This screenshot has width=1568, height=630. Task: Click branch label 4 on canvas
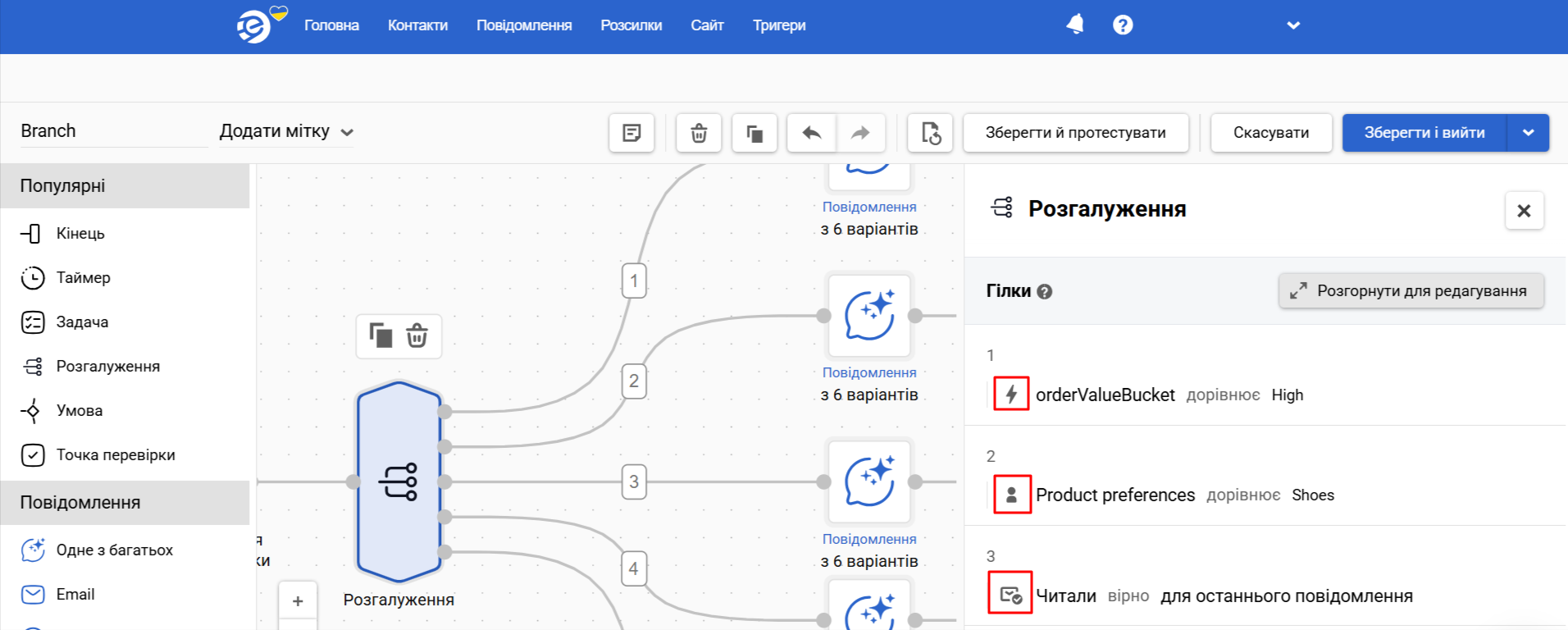pos(634,568)
